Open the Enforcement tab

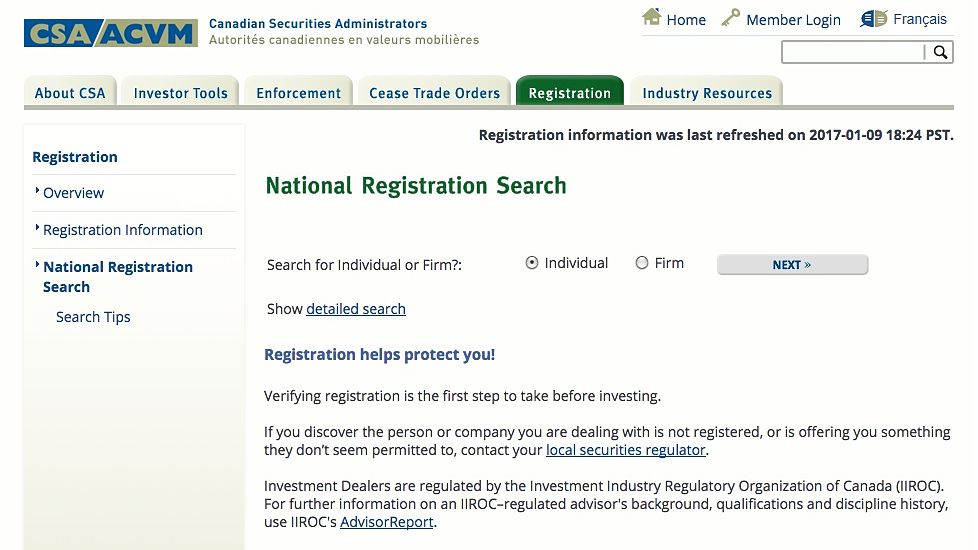(x=299, y=93)
